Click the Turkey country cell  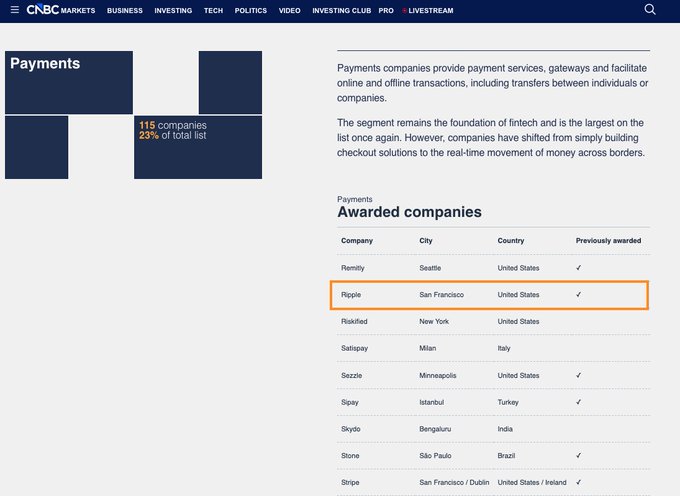tap(508, 402)
